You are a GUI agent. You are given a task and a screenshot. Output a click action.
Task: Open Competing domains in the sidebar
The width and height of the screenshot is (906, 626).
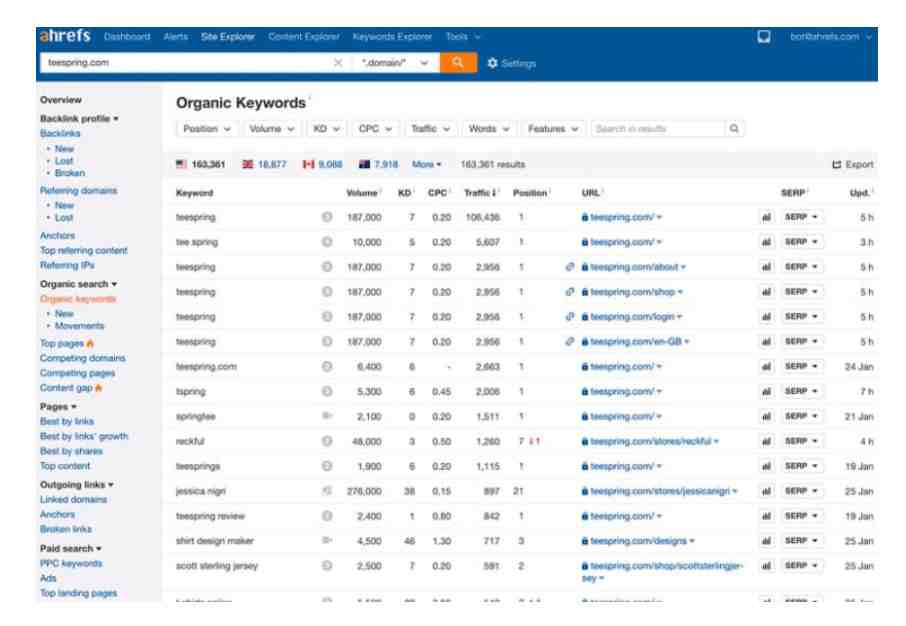(83, 358)
